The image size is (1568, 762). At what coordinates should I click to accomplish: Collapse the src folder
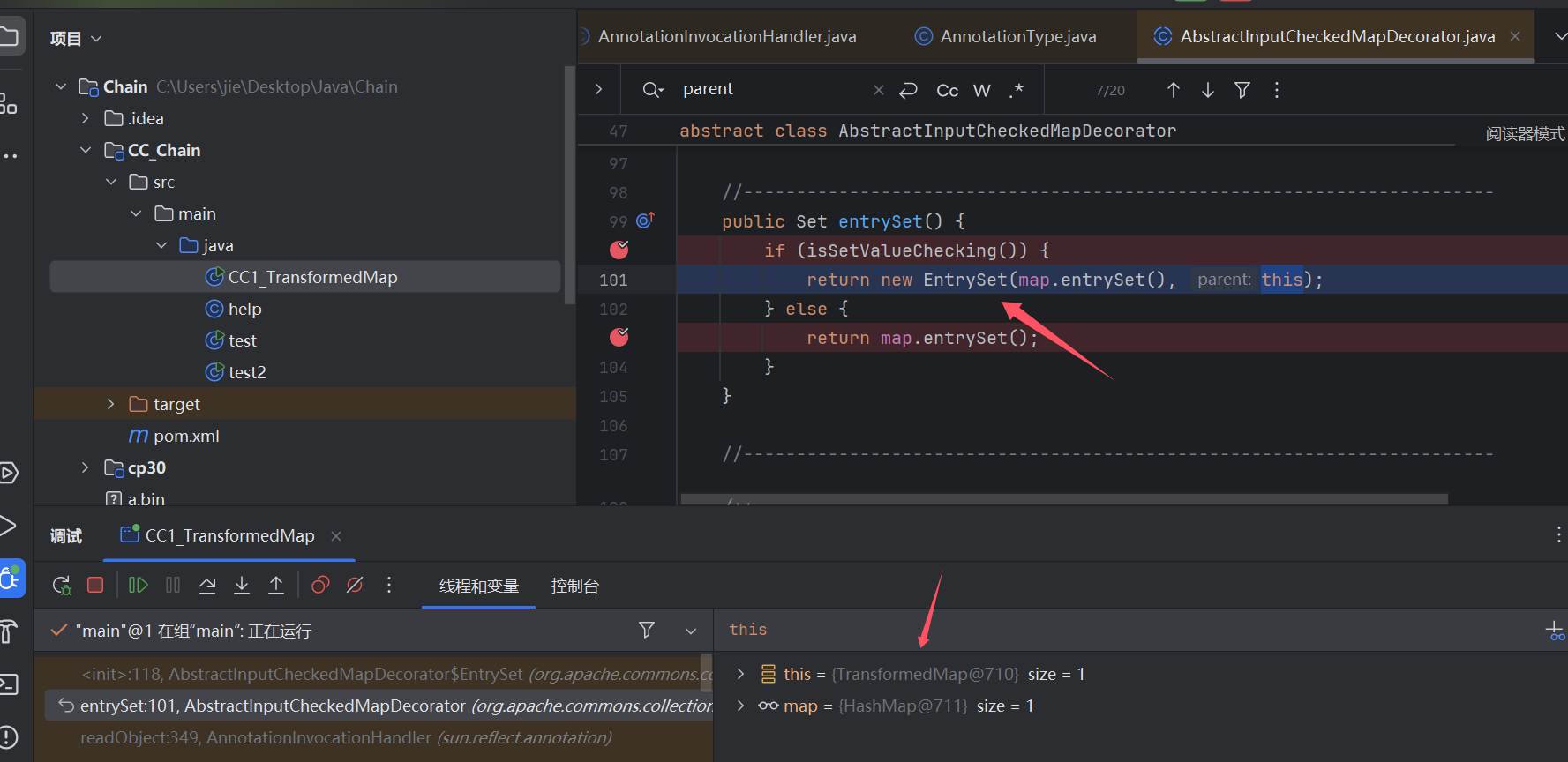(x=111, y=182)
